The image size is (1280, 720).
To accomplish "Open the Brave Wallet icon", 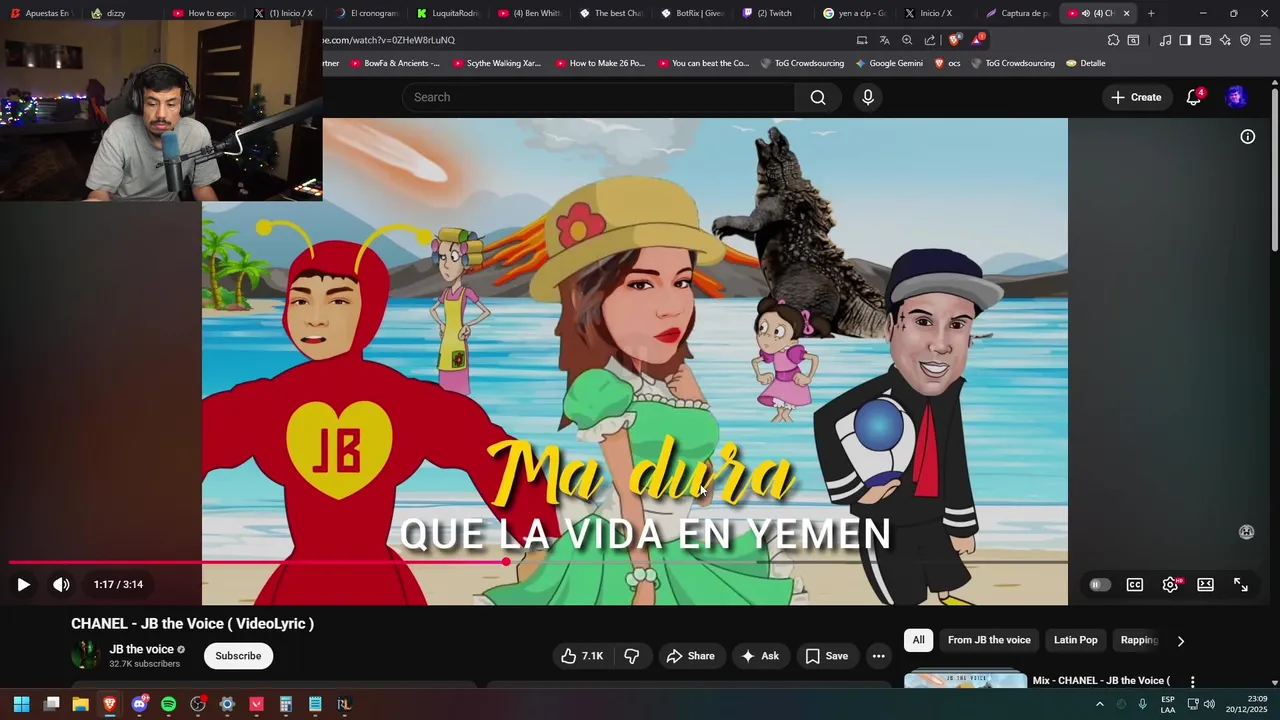I will (x=1205, y=40).
